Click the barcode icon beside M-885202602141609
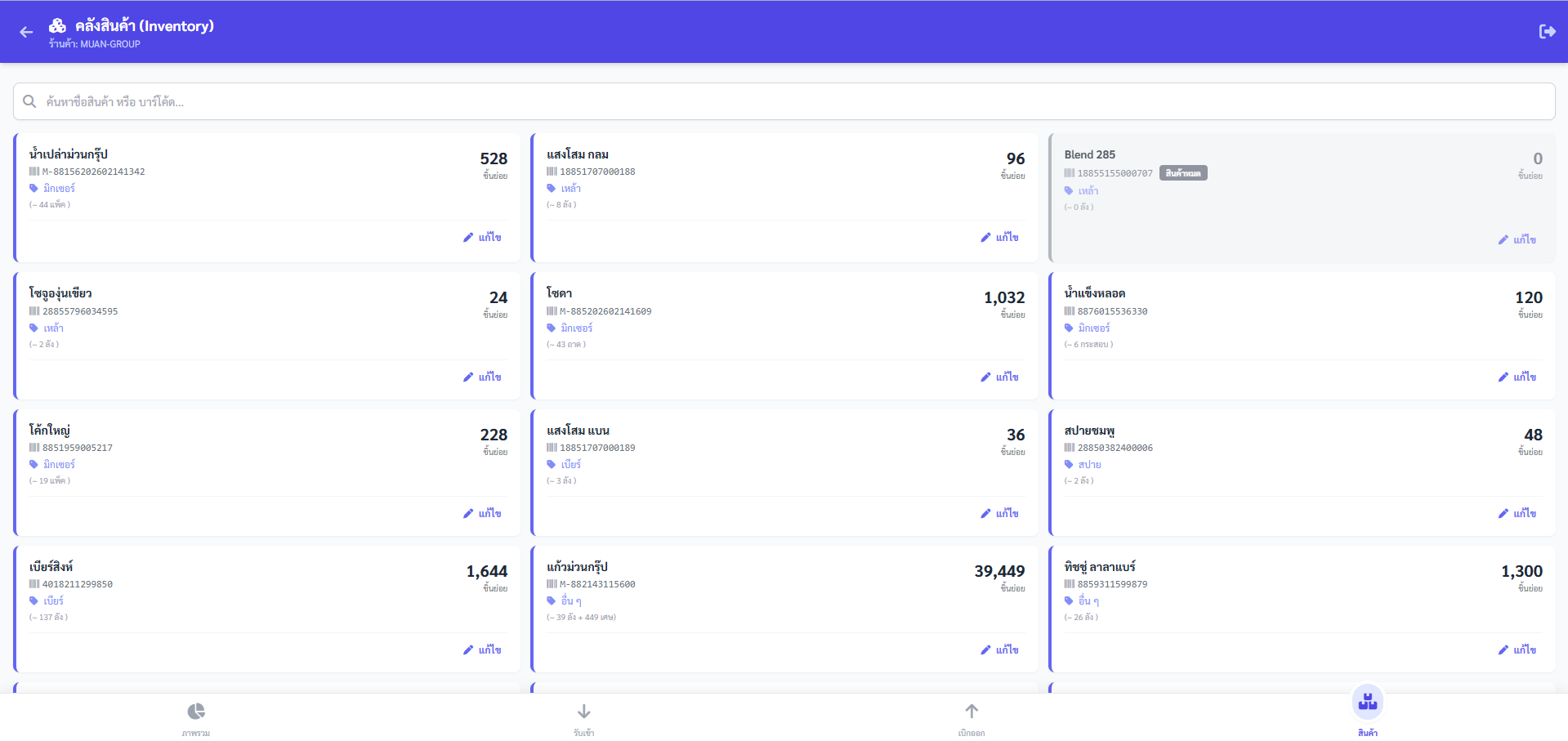 pyautogui.click(x=552, y=311)
